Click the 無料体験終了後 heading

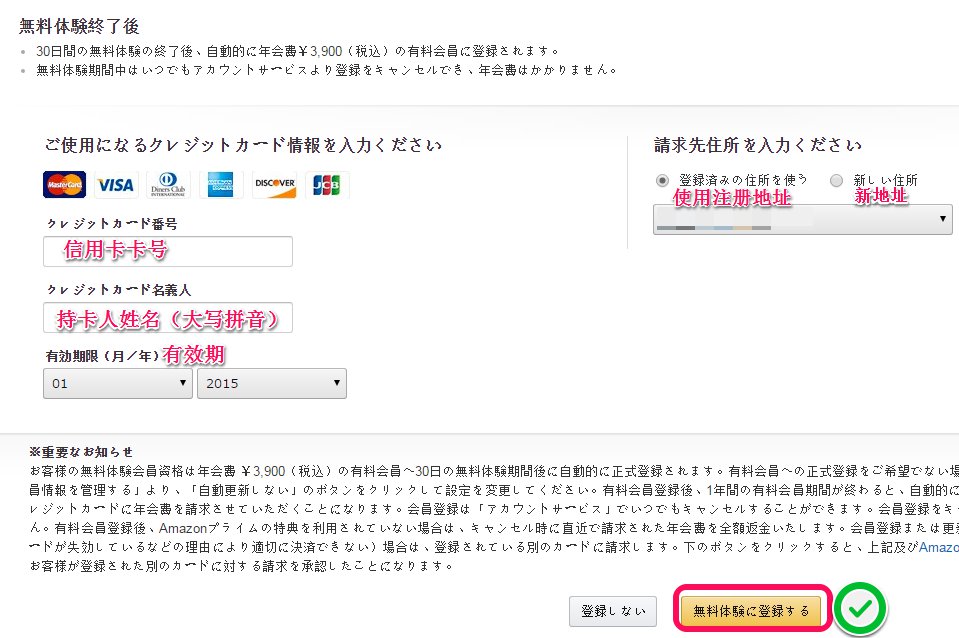[80, 26]
